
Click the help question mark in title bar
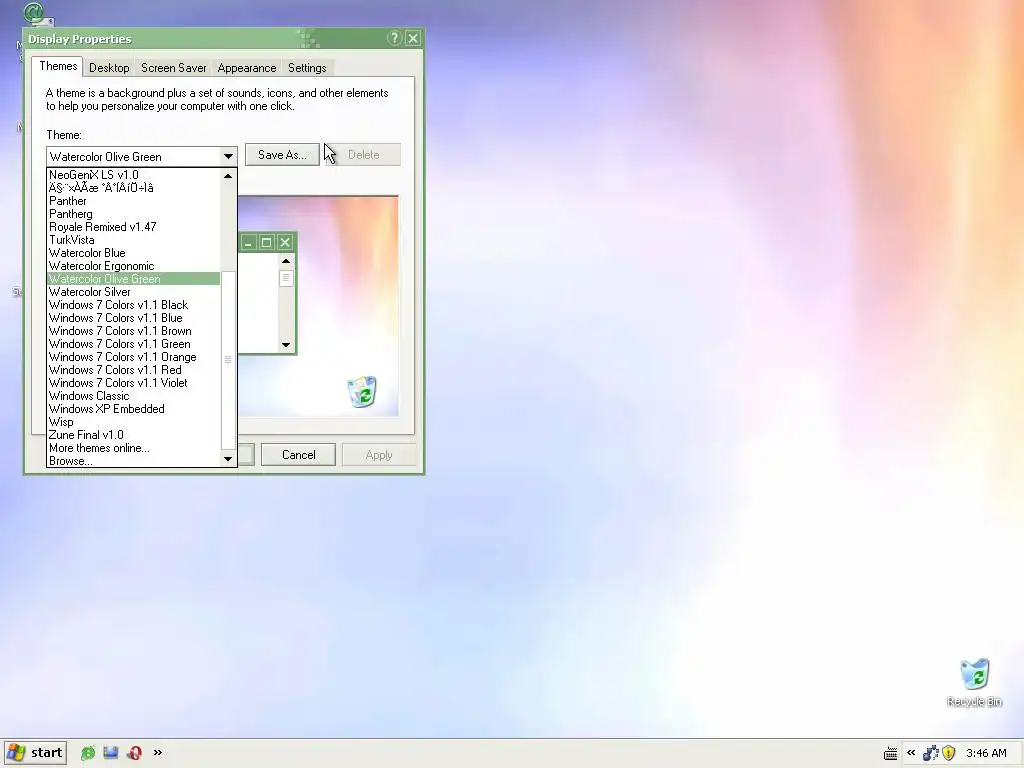coord(394,39)
